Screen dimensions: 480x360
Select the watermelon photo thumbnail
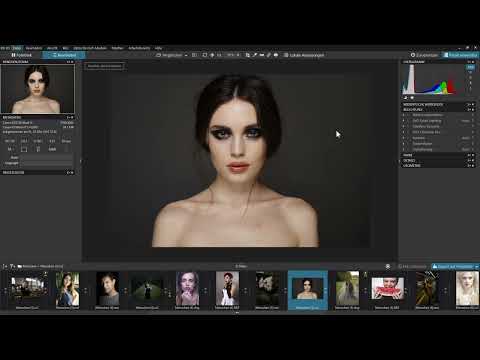click(x=387, y=289)
